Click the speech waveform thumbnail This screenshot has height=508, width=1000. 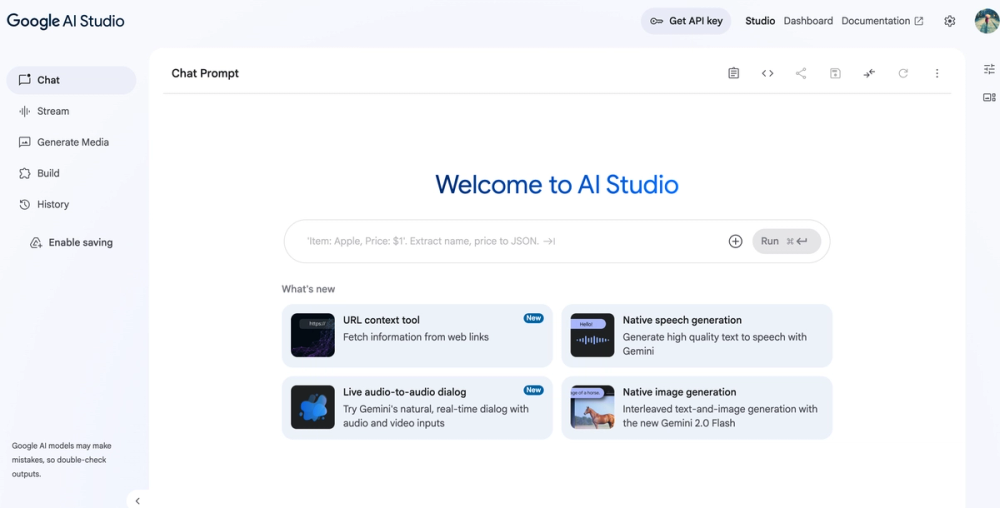(x=592, y=335)
